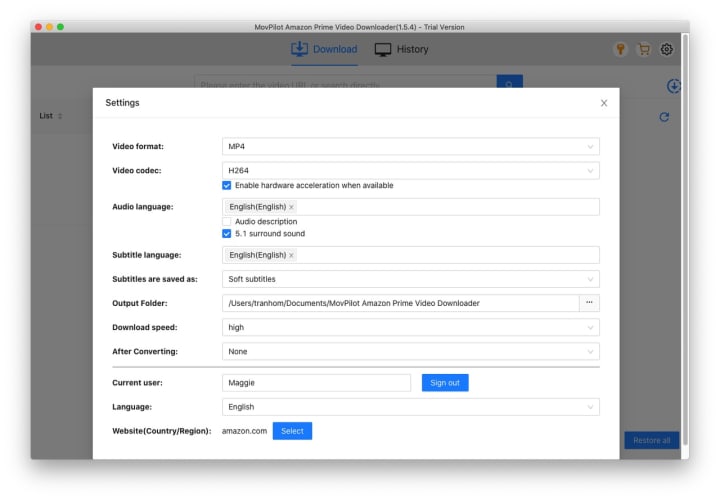Browse output folder with the ellipsis button

[x=589, y=303]
